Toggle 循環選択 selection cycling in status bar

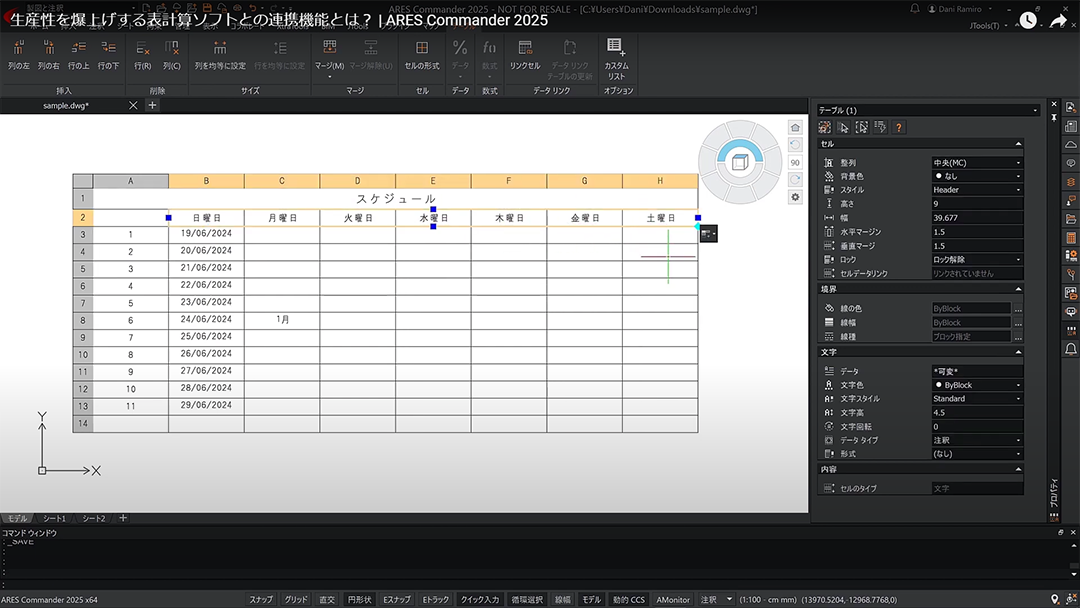527,600
